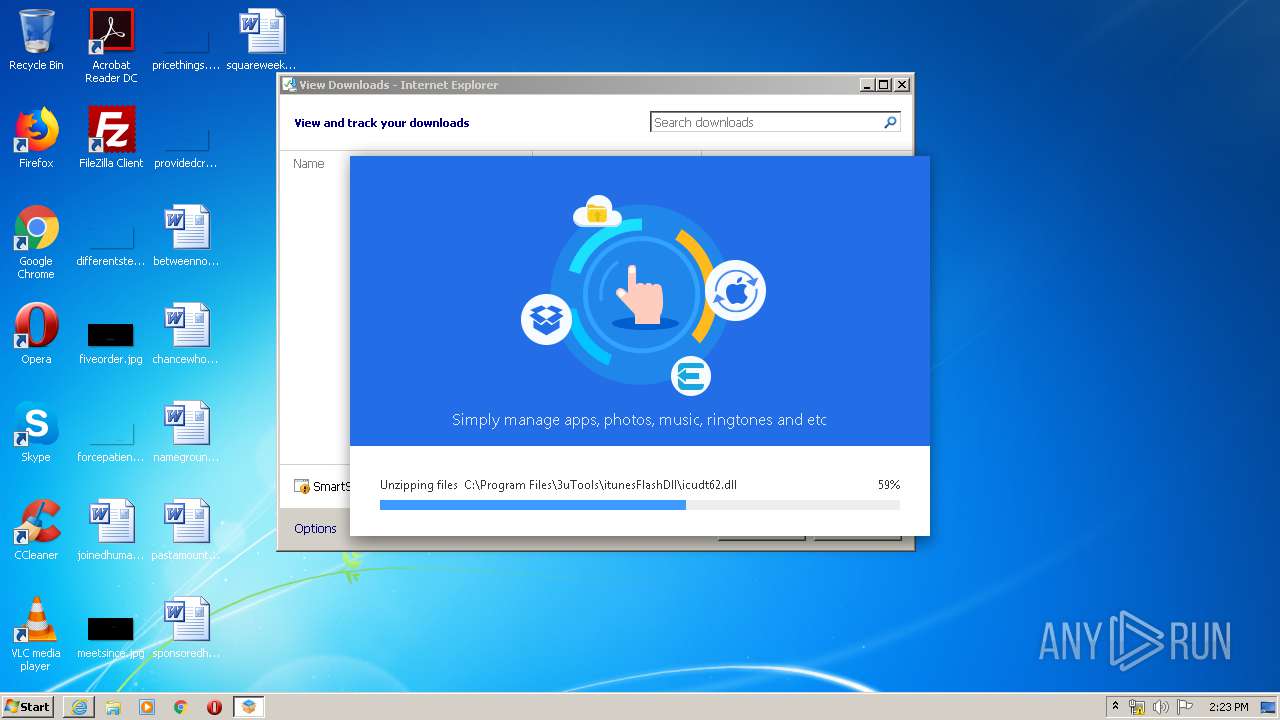Show hidden system tray icons
The image size is (1280, 720).
coord(1116,707)
